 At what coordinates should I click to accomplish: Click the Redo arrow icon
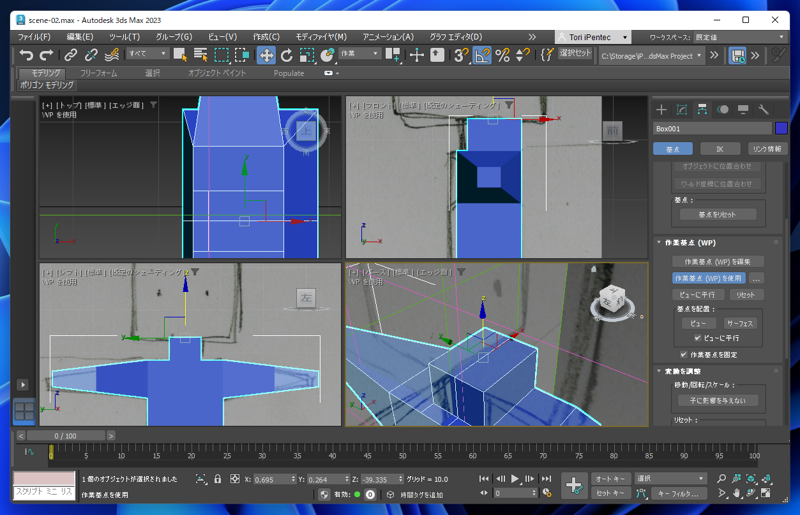coord(46,55)
